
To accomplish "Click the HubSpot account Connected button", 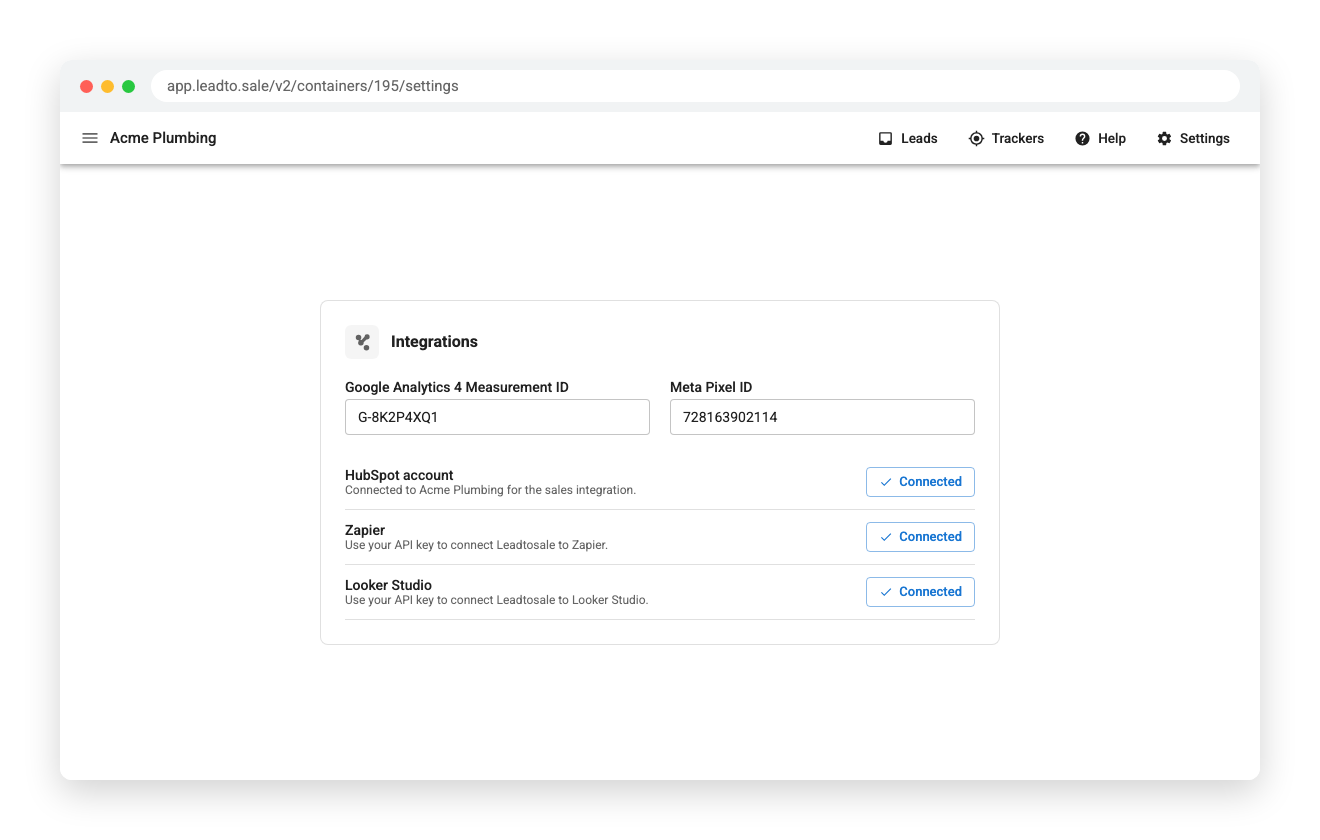I will 920,482.
